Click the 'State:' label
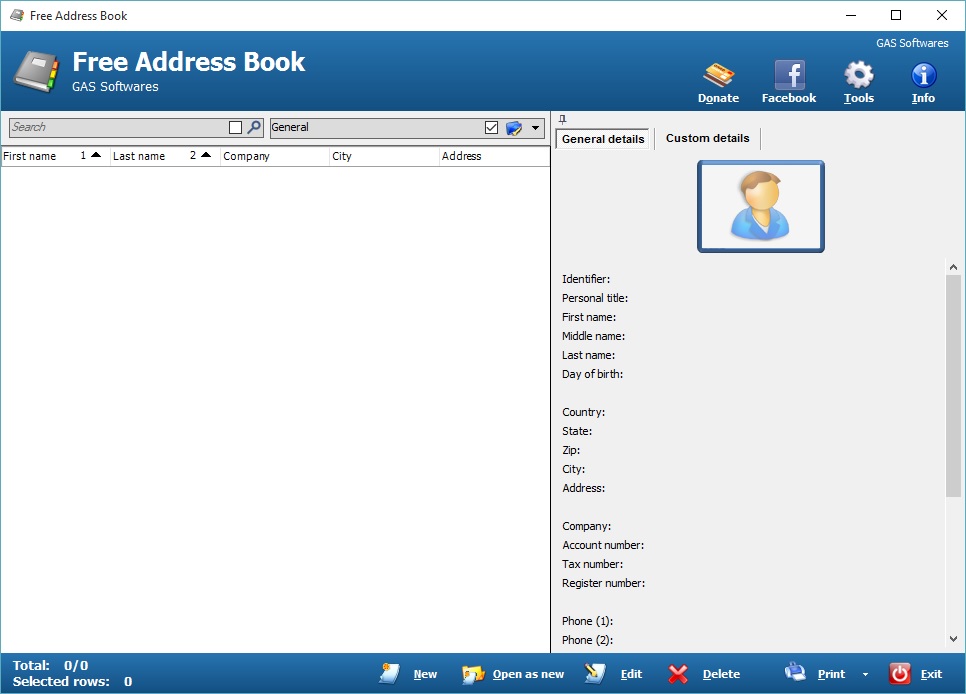Screen dimensions: 966x694 (577, 431)
